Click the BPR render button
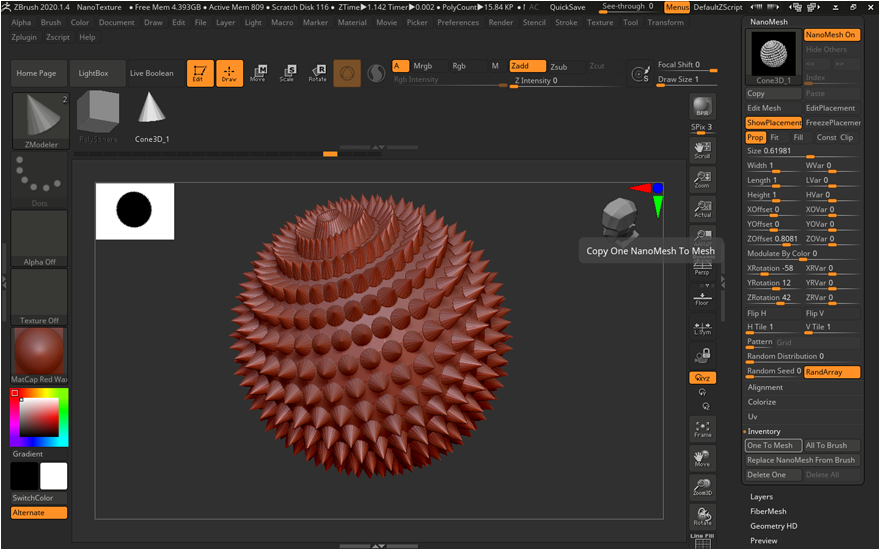Image resolution: width=880 pixels, height=550 pixels. pyautogui.click(x=702, y=108)
